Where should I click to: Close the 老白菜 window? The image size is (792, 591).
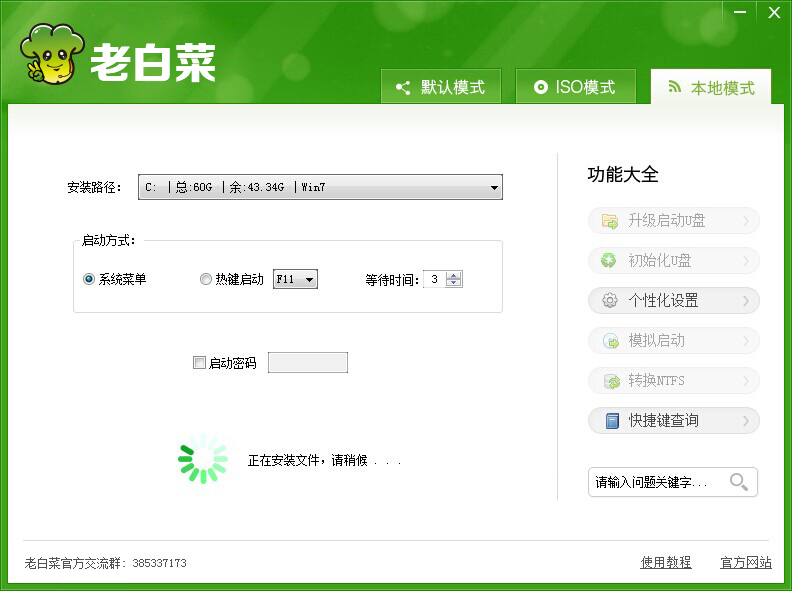pos(774,12)
